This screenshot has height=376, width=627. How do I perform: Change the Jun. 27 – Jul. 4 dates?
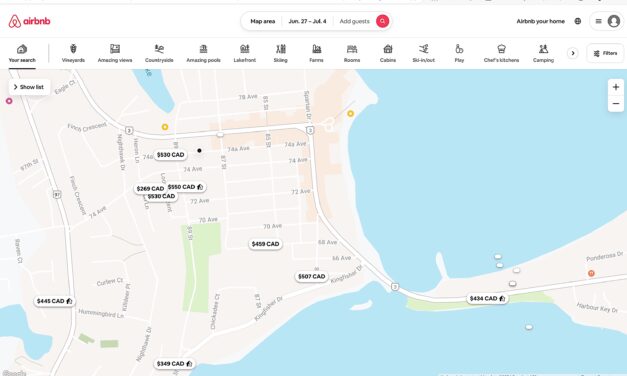(x=307, y=21)
